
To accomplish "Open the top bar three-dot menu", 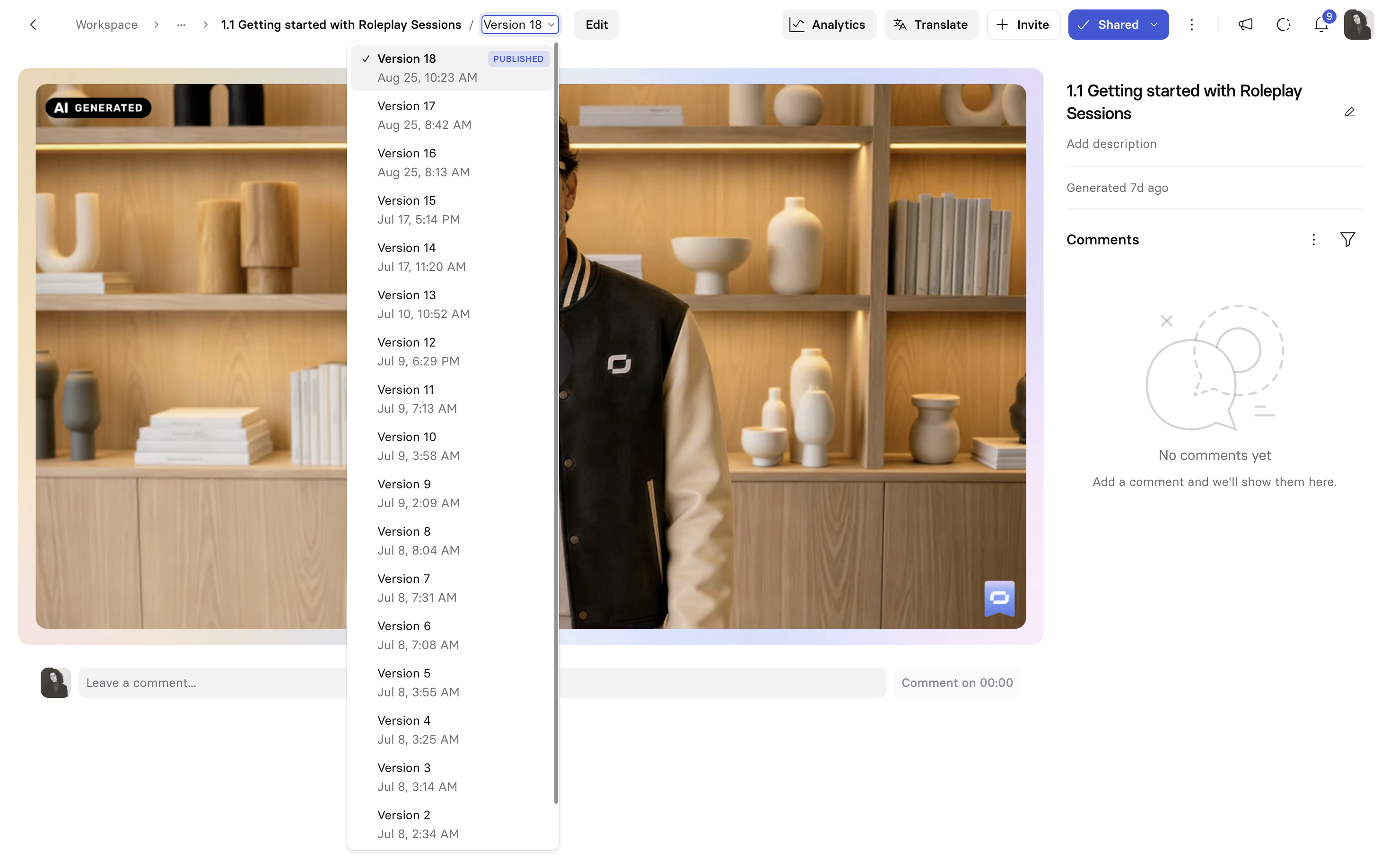I will coord(1191,25).
